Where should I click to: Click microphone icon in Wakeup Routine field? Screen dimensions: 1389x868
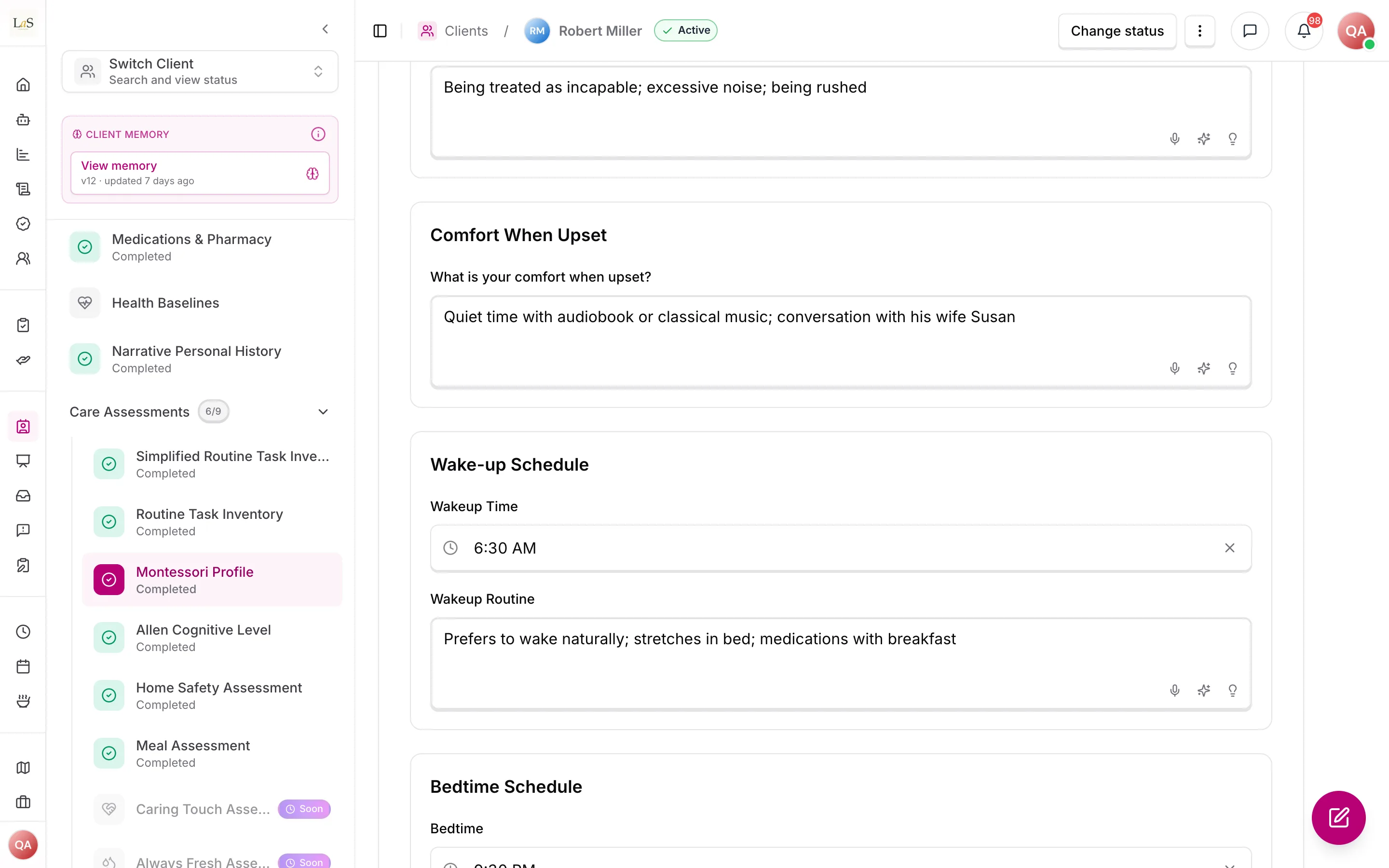point(1174,691)
